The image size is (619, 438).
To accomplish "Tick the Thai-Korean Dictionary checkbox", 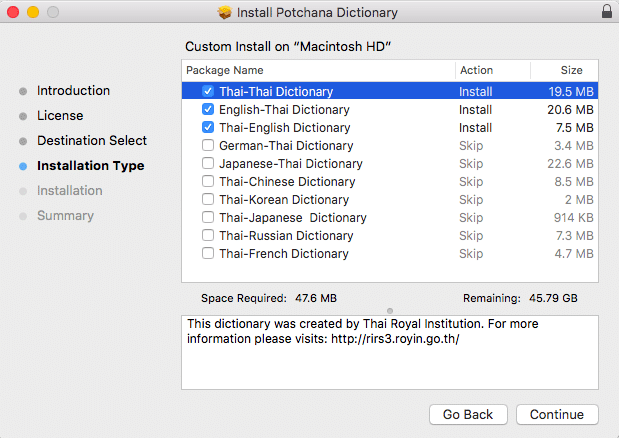I will pos(208,199).
